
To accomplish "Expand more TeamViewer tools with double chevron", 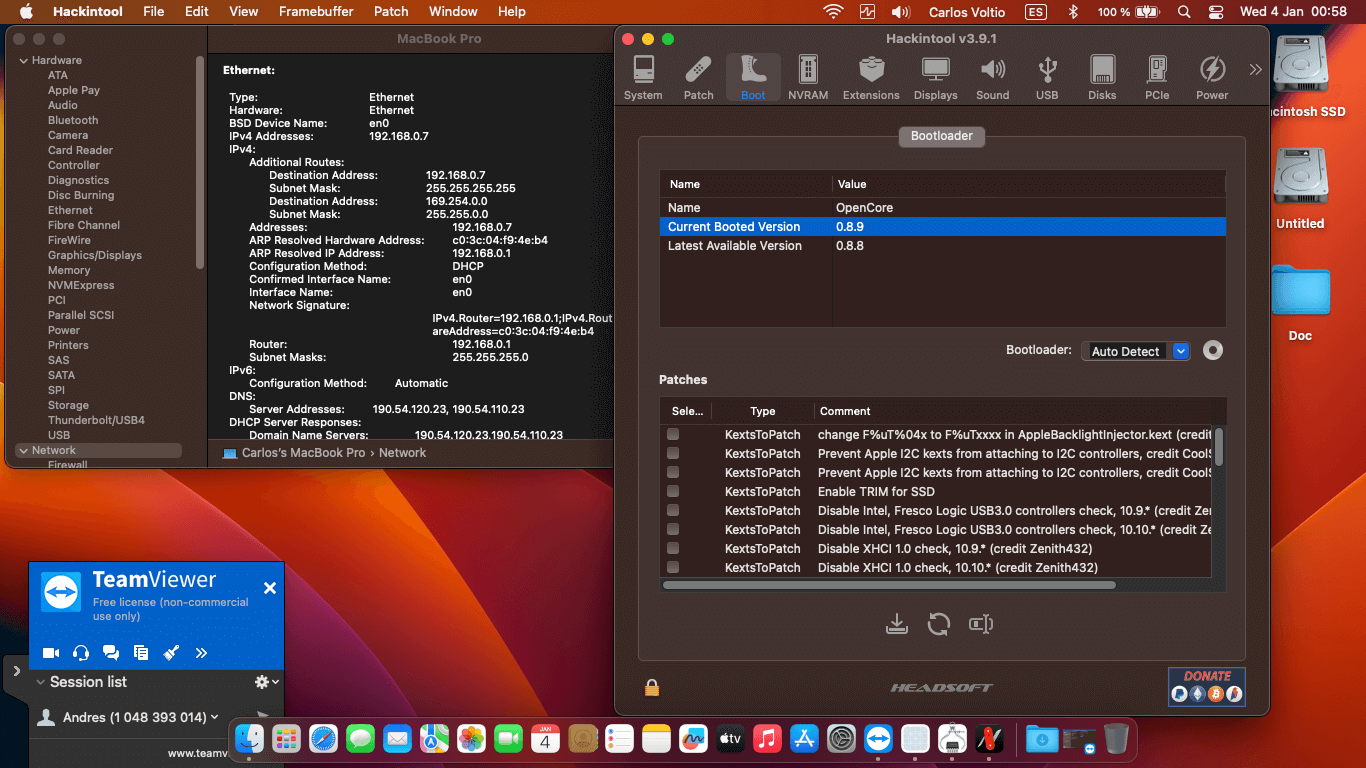I will point(201,653).
